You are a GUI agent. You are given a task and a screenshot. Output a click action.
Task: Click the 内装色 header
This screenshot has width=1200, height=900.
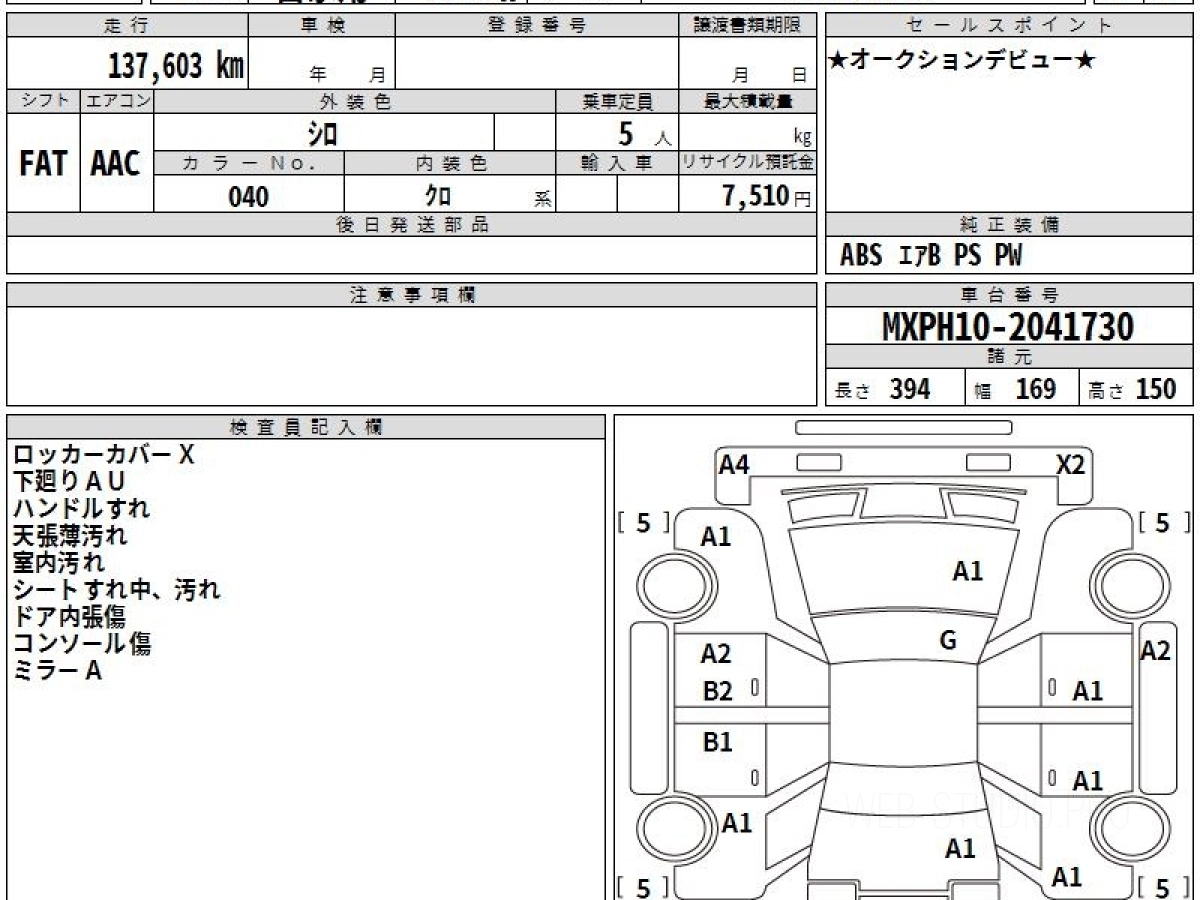pos(449,164)
